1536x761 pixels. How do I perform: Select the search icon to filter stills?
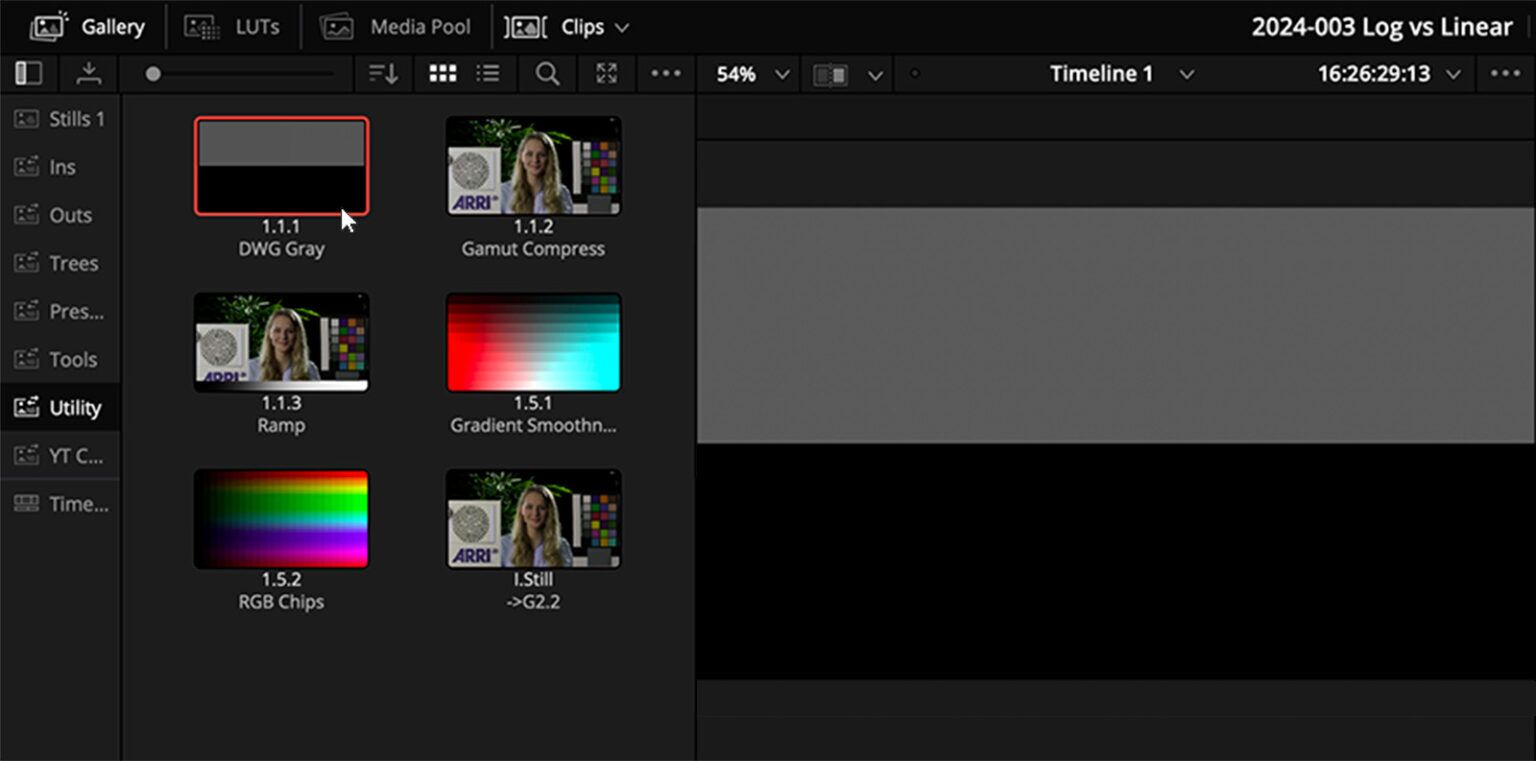point(547,73)
